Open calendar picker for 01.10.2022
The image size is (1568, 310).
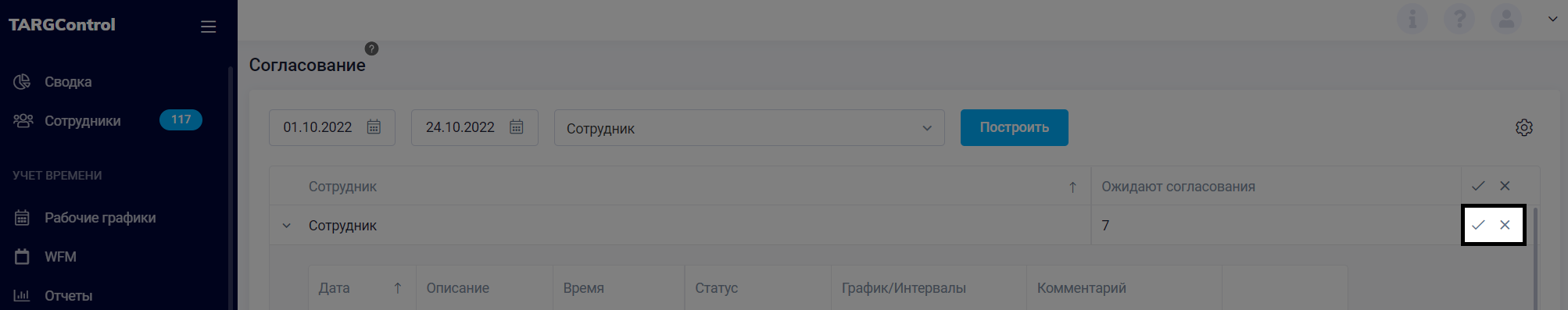374,127
